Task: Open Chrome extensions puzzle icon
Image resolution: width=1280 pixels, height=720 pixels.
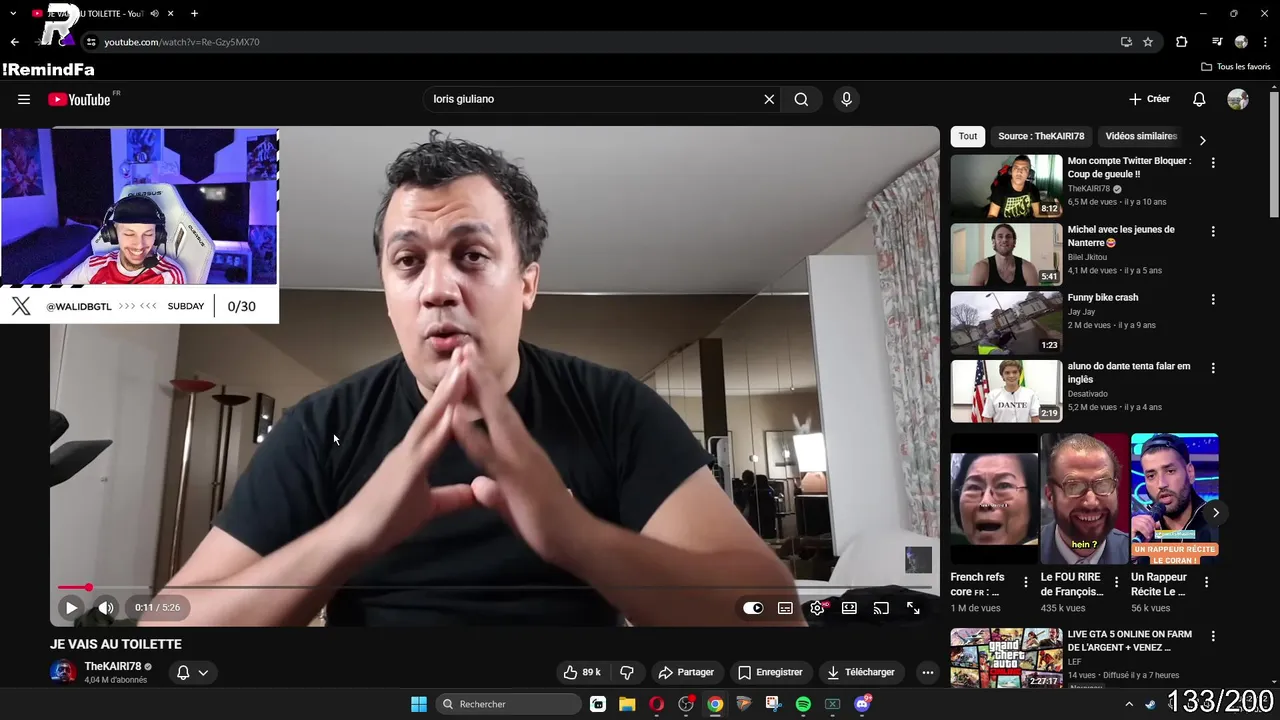Action: click(x=1182, y=42)
